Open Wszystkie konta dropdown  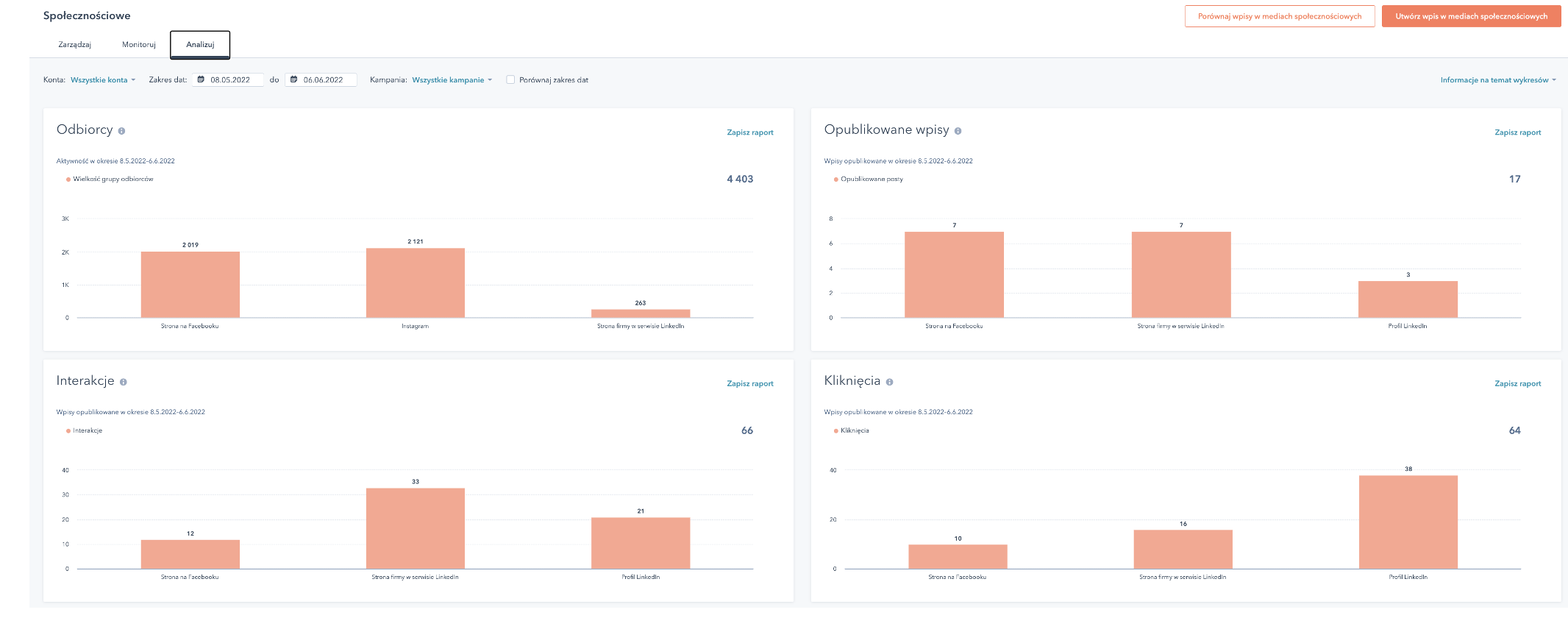tap(103, 79)
